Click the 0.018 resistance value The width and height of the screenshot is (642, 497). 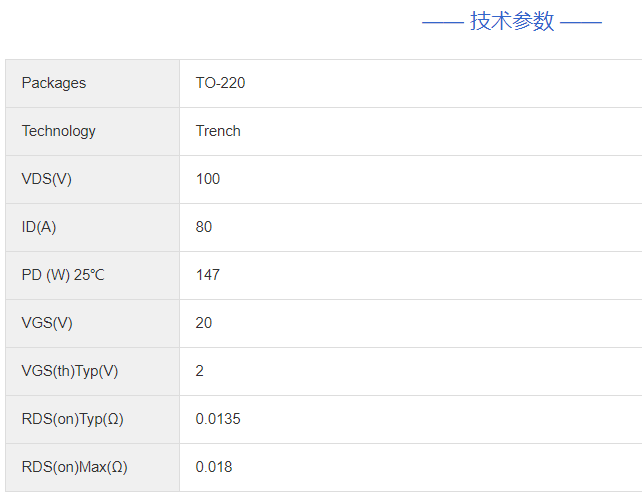point(214,467)
